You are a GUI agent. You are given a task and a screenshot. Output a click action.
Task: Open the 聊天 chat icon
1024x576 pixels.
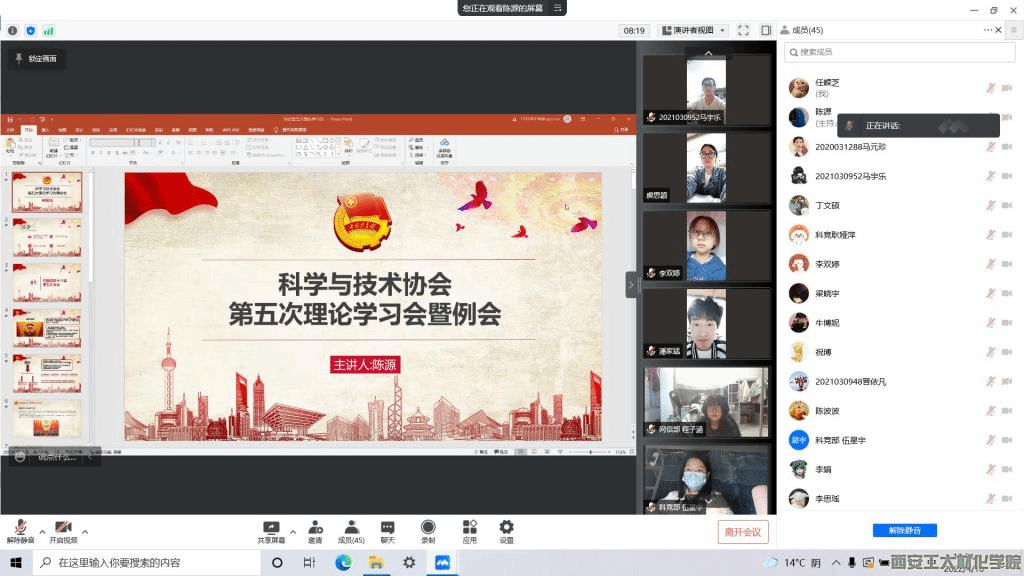[387, 531]
